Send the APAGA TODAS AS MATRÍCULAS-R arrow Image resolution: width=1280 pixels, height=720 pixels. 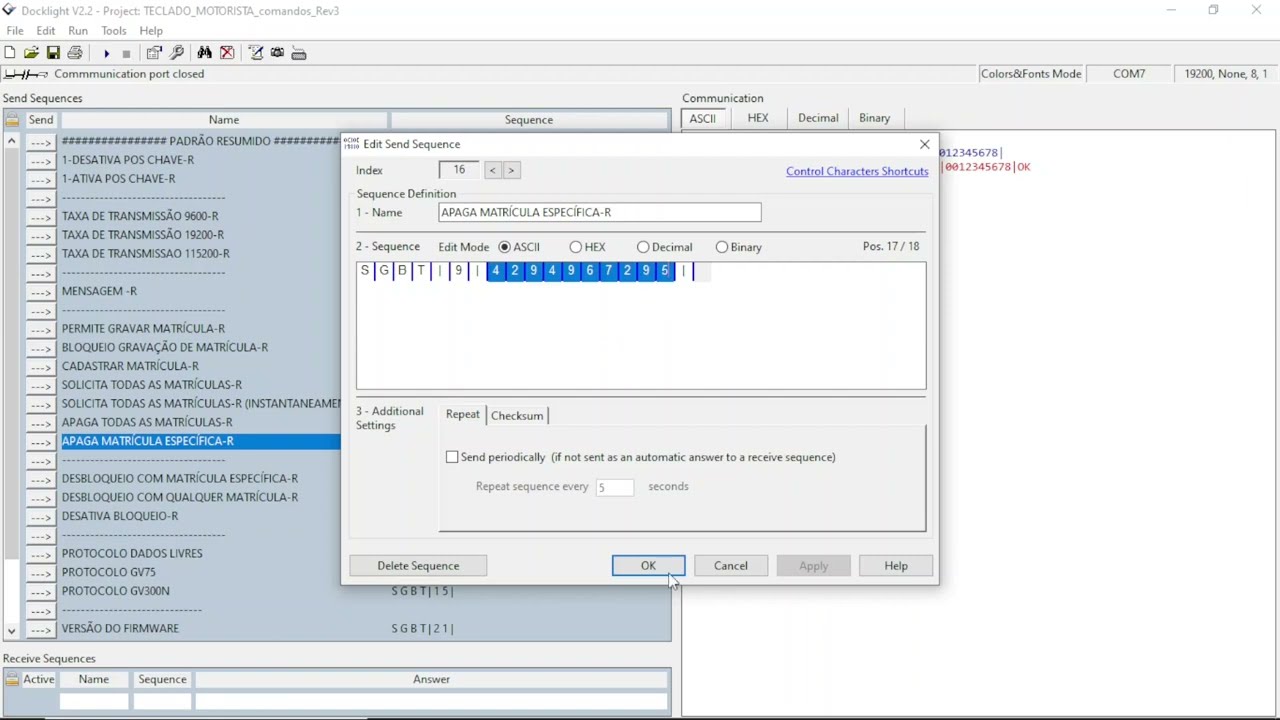point(40,422)
